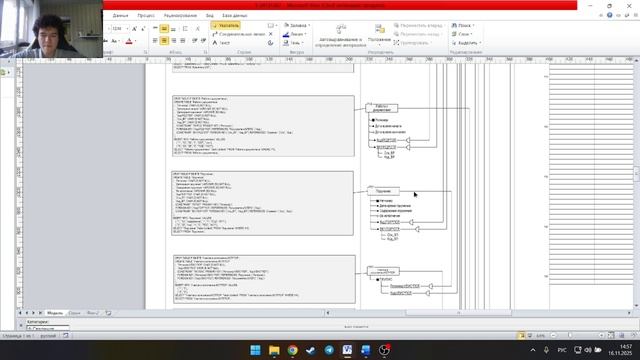This screenshot has height=360, width=640.
Task: Open the Процесс ribbon tab
Action: (x=146, y=16)
